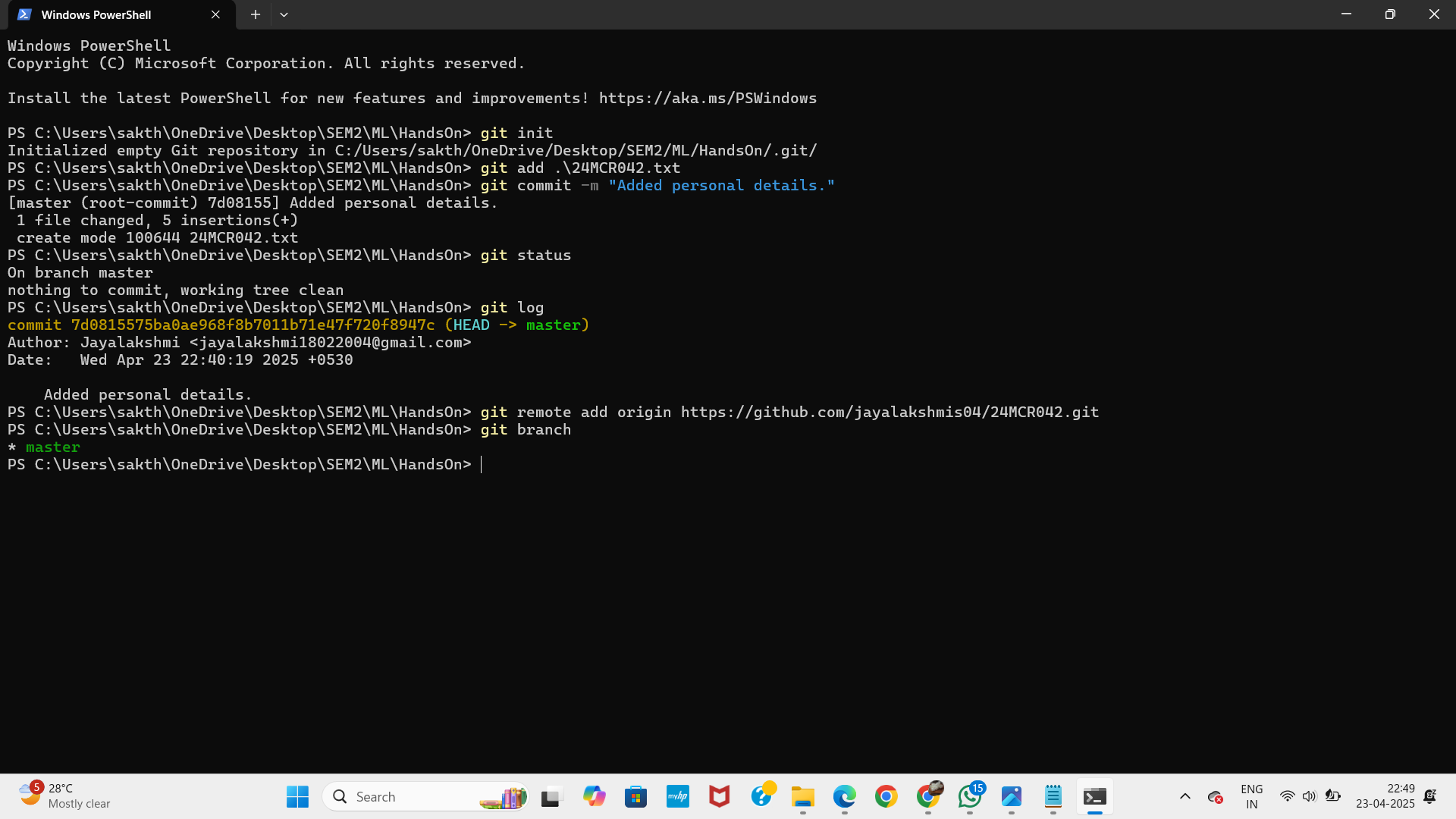Launch Microsoft Copilot from taskbar
This screenshot has width=1456, height=819.
(594, 796)
